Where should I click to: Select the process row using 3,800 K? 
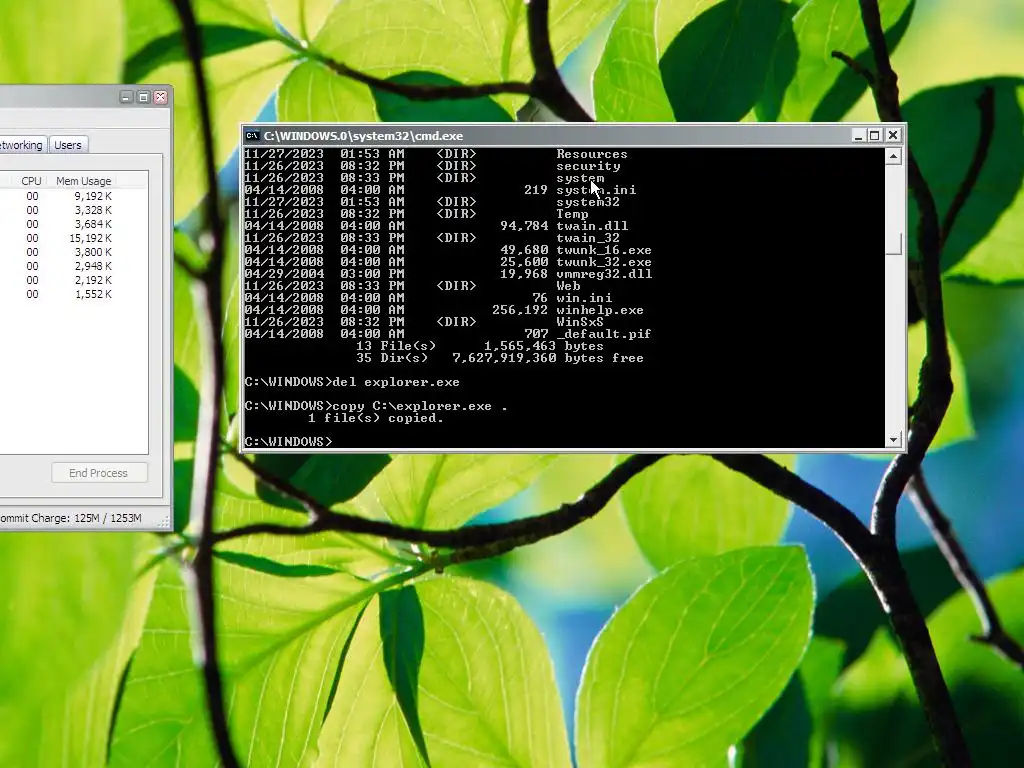(74, 252)
